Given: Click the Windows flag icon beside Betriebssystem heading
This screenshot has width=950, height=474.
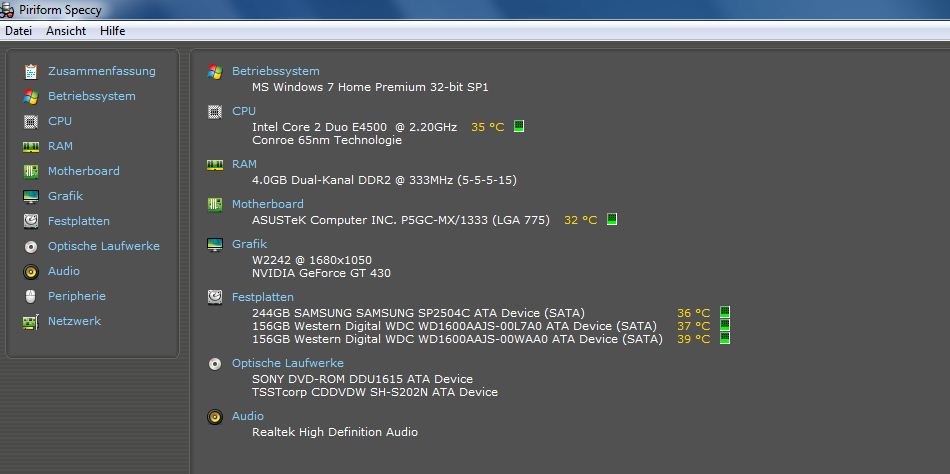Looking at the screenshot, I should coord(215,72).
